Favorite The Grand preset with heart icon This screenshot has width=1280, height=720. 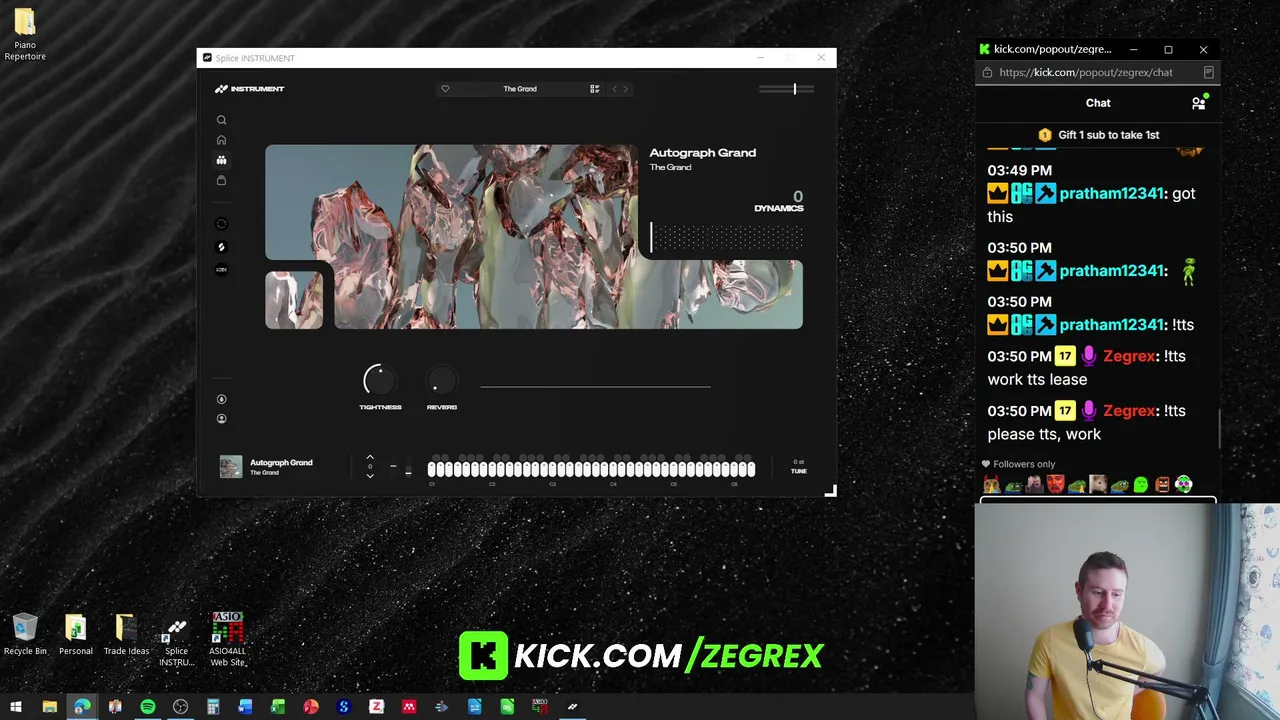[x=445, y=89]
